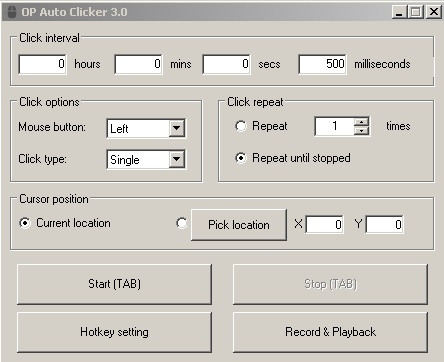Close the OP Auto Clicker window
Viewport: 444px width, 362px height.
tap(434, 12)
